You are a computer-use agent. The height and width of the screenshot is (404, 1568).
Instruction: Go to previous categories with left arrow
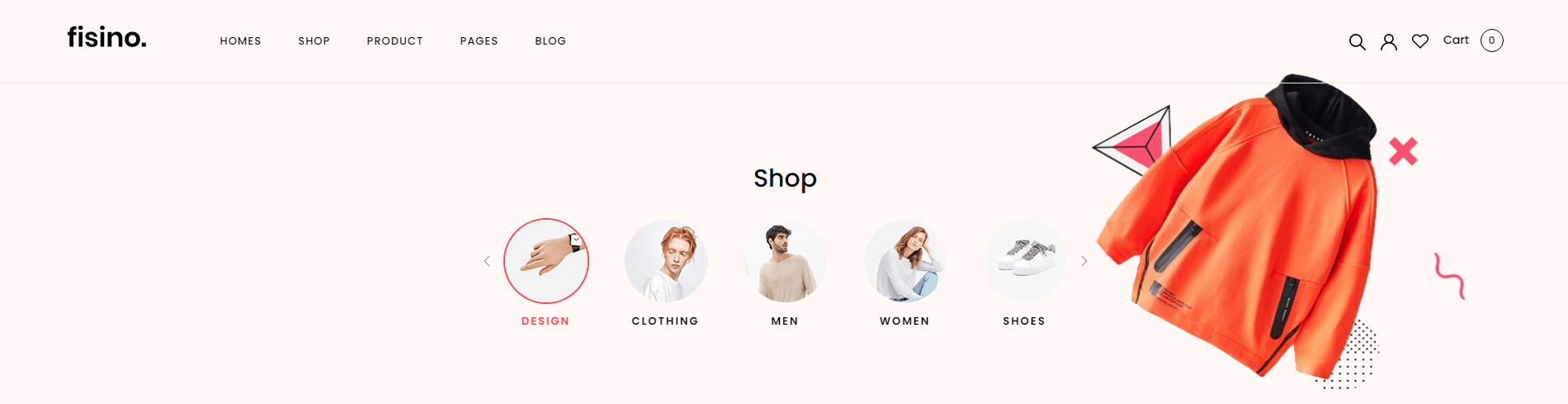(x=487, y=261)
